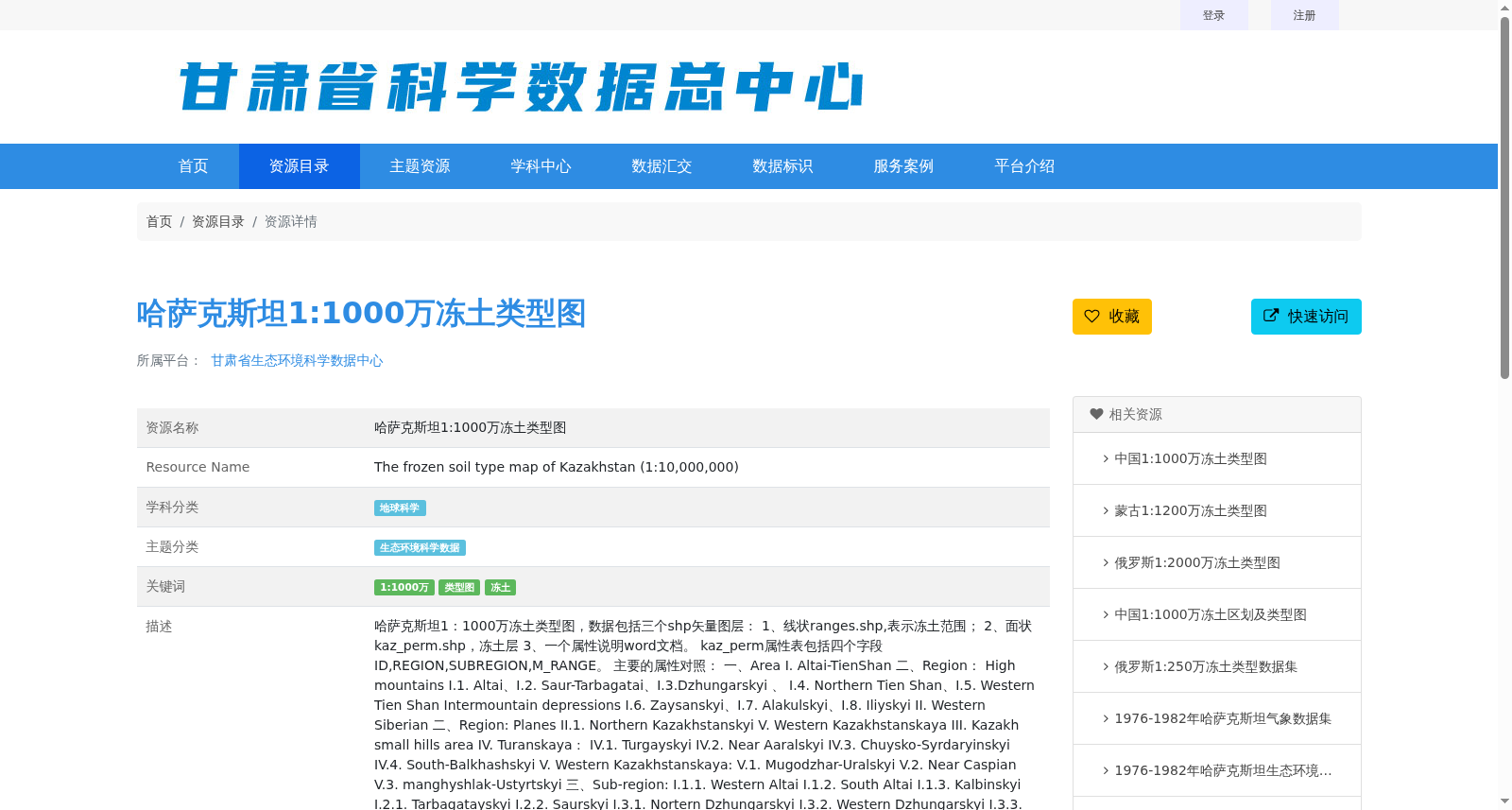Click the heart icon on 收藏 button
The height and width of the screenshot is (810, 1512).
(1092, 317)
